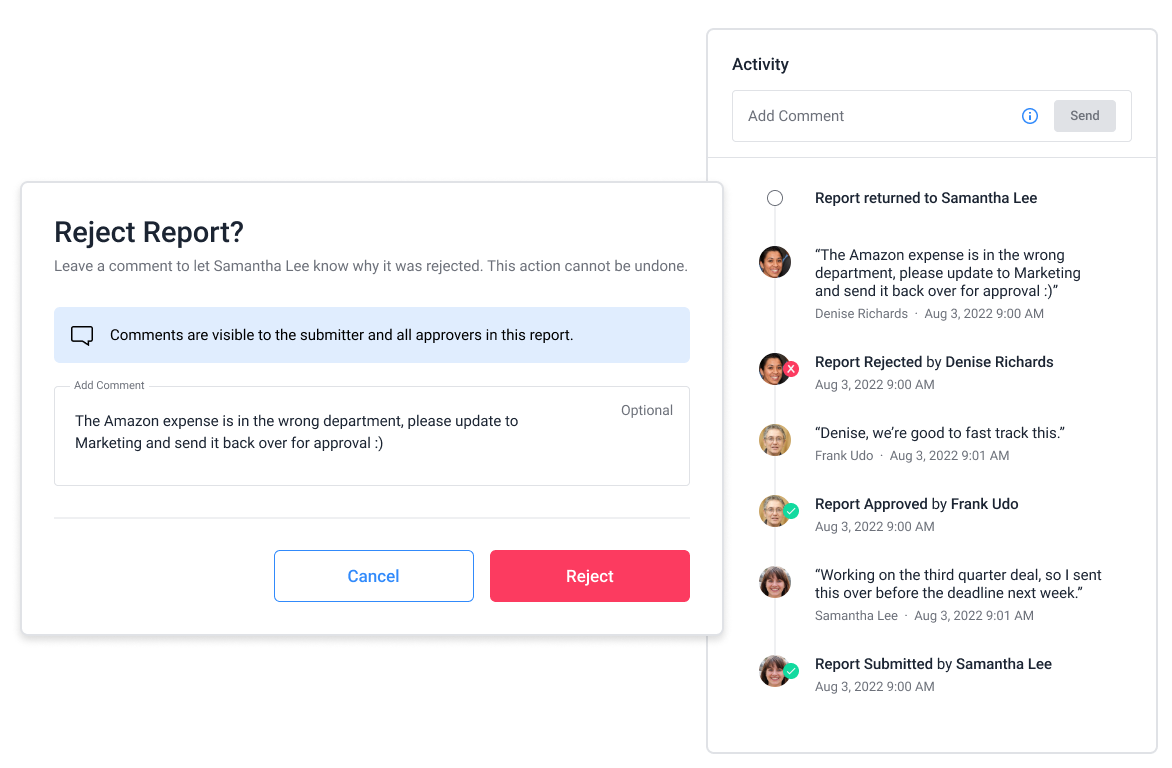
Task: Click the Activity panel heading
Action: [x=760, y=64]
